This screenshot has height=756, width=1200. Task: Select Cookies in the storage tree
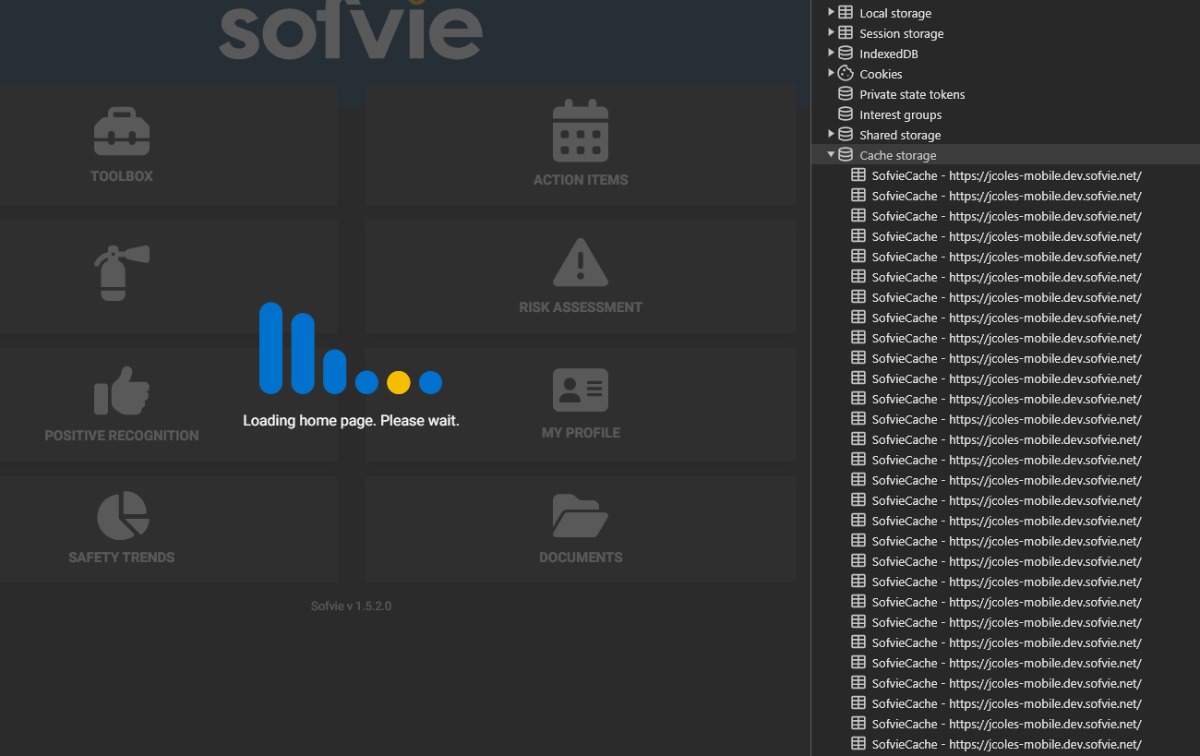(x=880, y=74)
